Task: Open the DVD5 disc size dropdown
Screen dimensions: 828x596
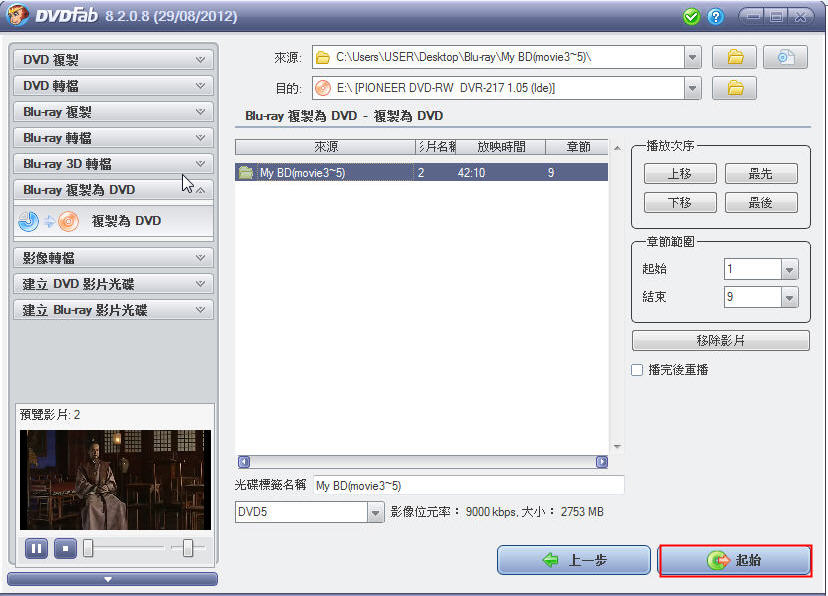Action: click(375, 512)
